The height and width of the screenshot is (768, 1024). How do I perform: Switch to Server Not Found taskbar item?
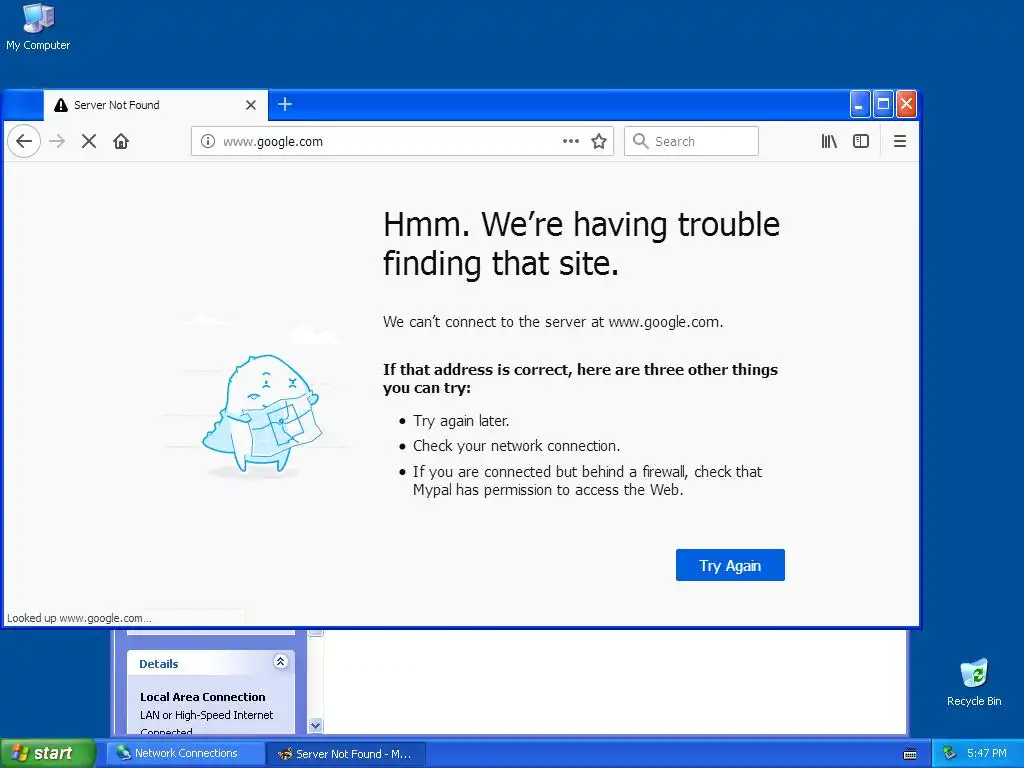[x=346, y=754]
